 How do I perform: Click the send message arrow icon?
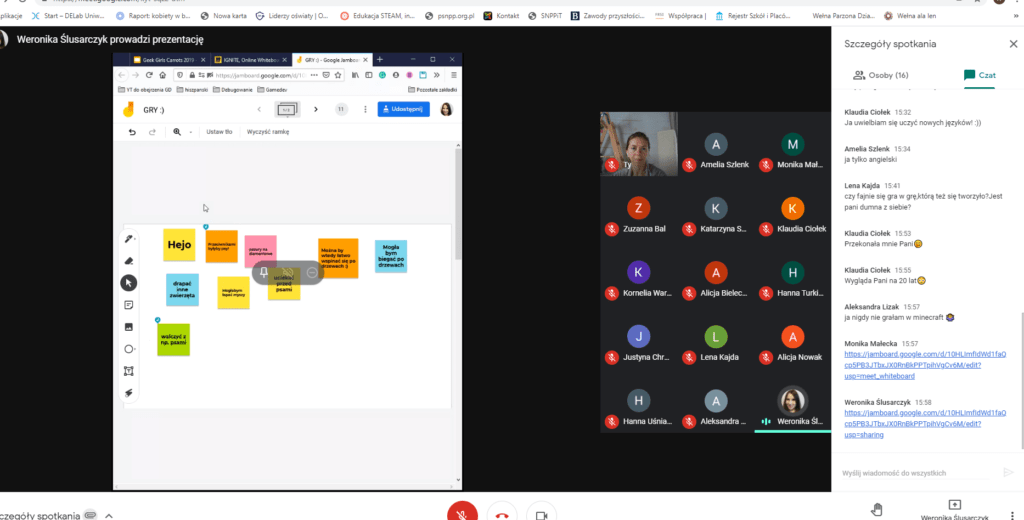[x=1008, y=472]
